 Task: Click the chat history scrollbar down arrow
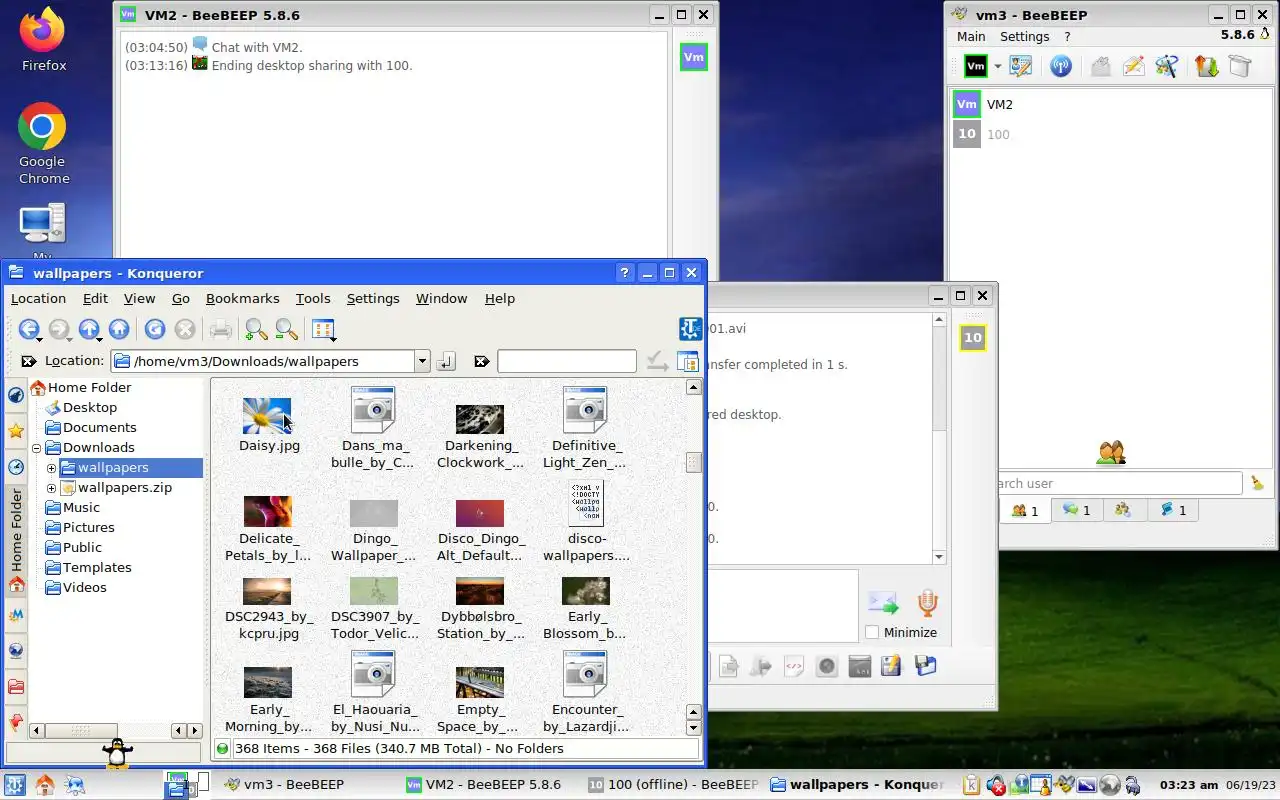(939, 557)
